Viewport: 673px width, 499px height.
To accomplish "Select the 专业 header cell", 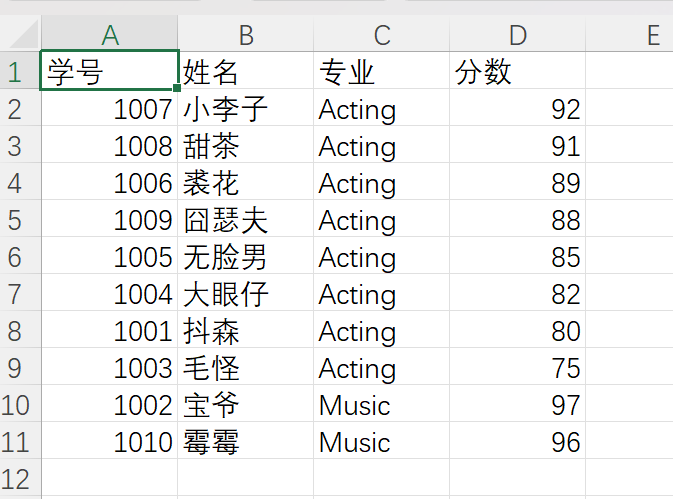I will pos(382,72).
